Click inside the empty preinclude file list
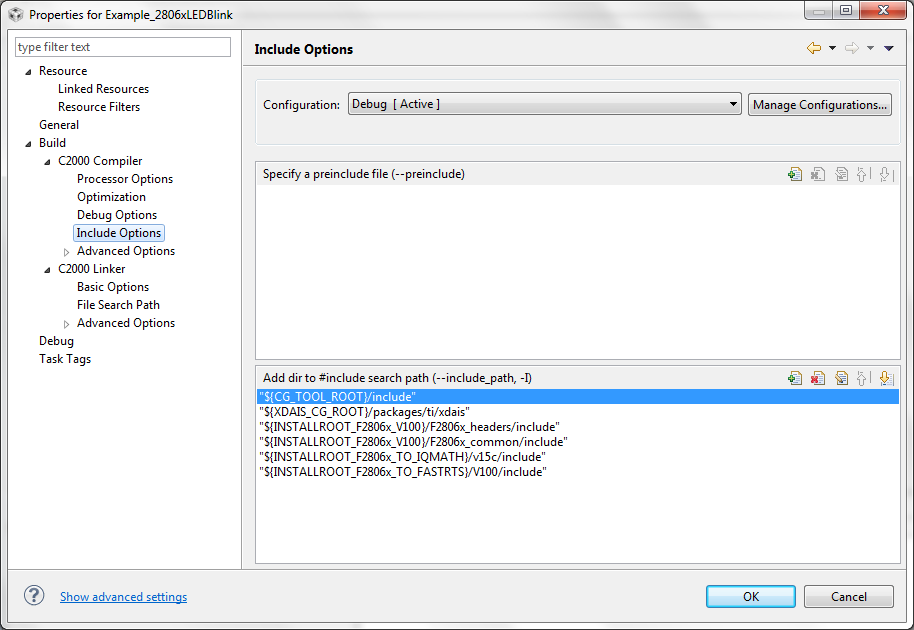This screenshot has height=630, width=914. point(578,272)
